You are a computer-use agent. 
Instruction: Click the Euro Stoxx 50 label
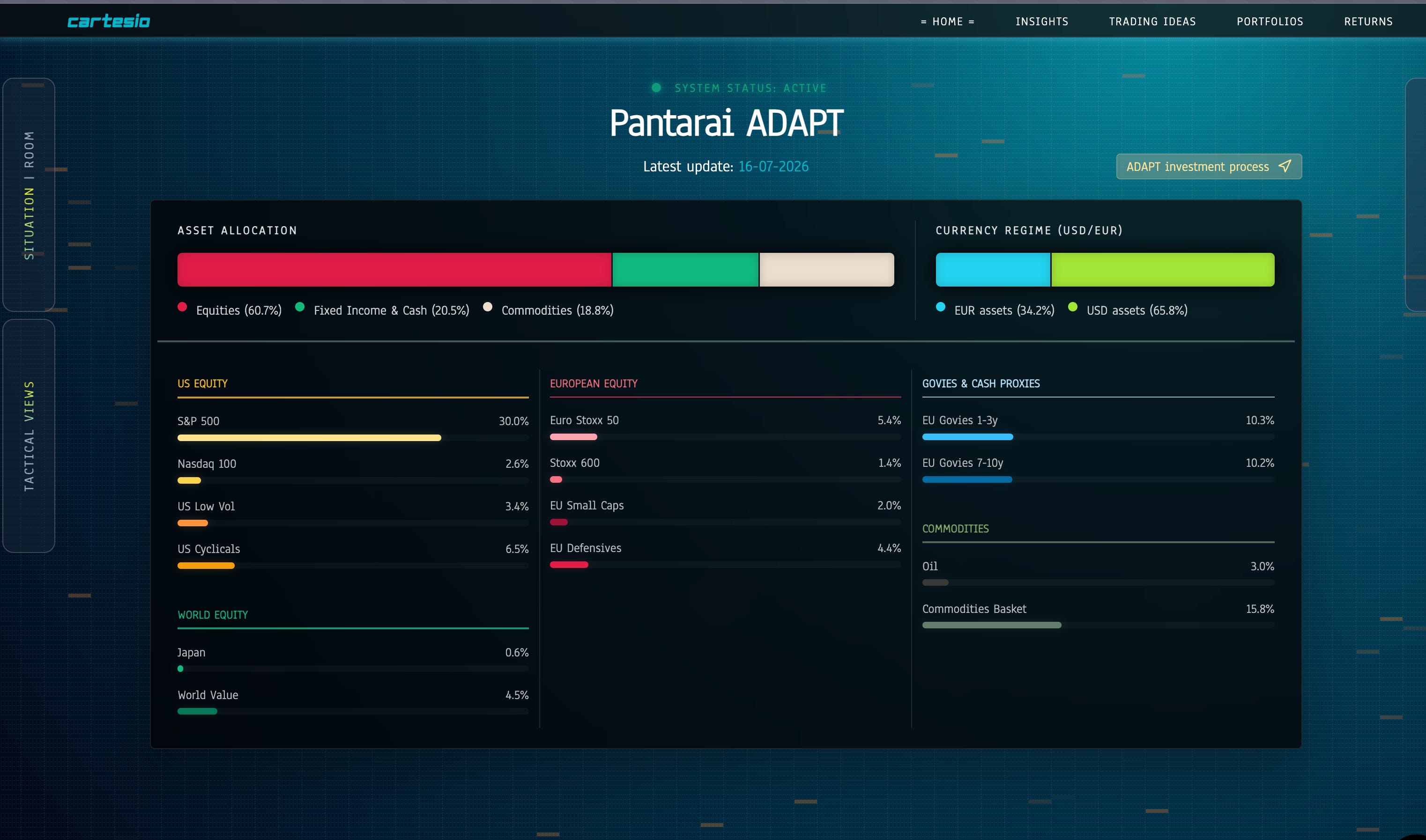pos(584,420)
